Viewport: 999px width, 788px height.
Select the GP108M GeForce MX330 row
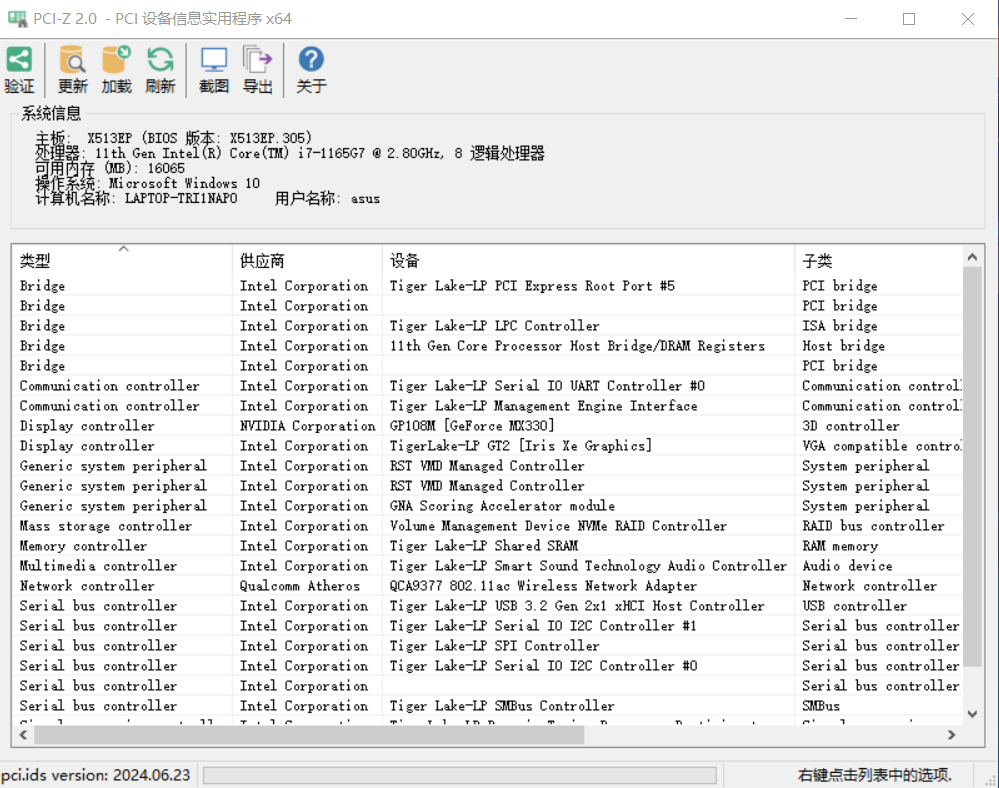coord(487,426)
